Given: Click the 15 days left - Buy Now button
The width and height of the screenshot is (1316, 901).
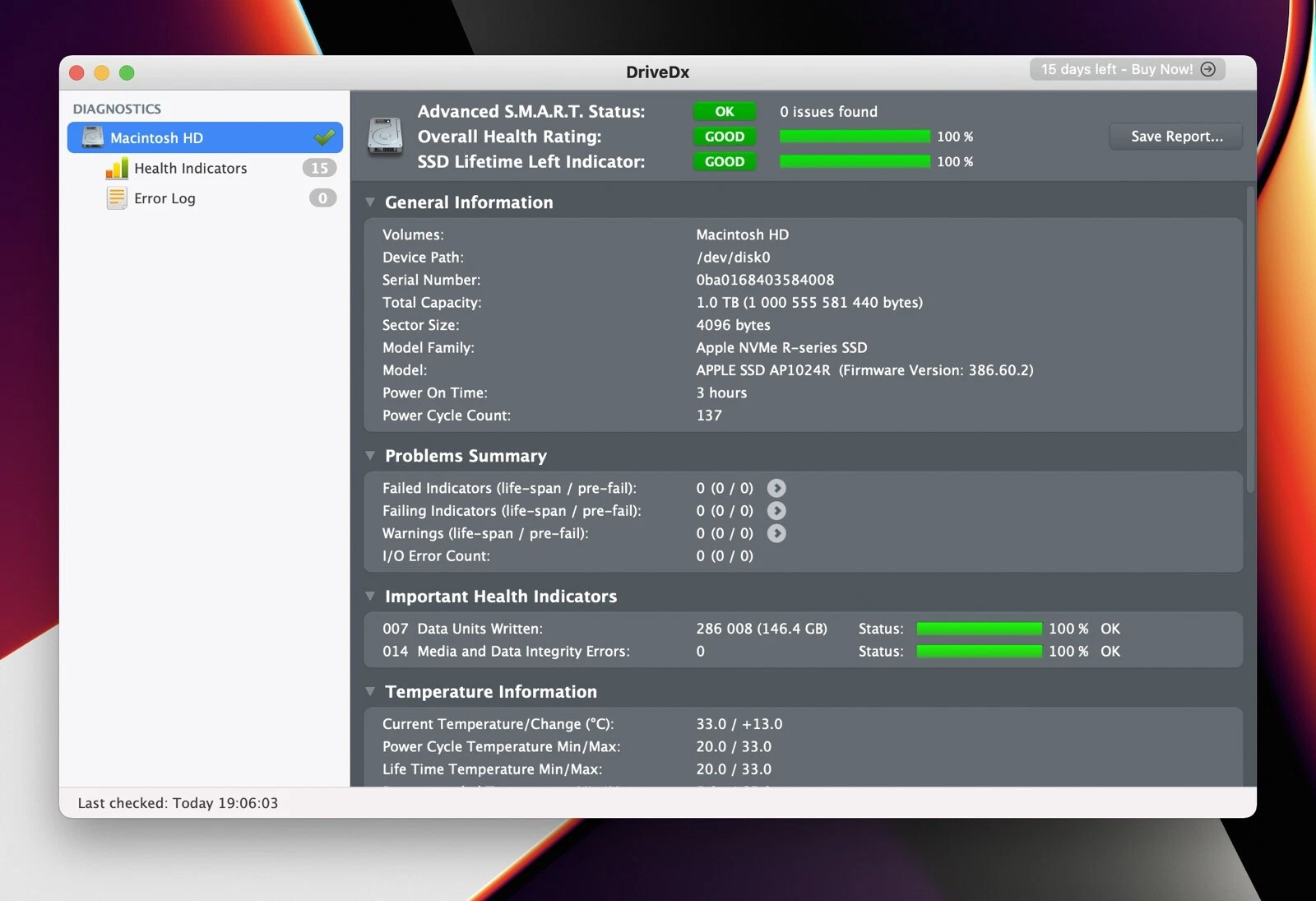Looking at the screenshot, I should [x=1128, y=69].
